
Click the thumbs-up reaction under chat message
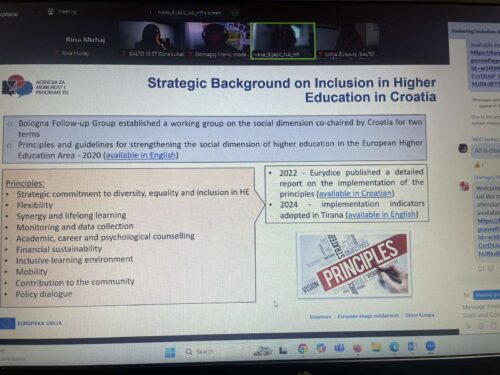[478, 165]
